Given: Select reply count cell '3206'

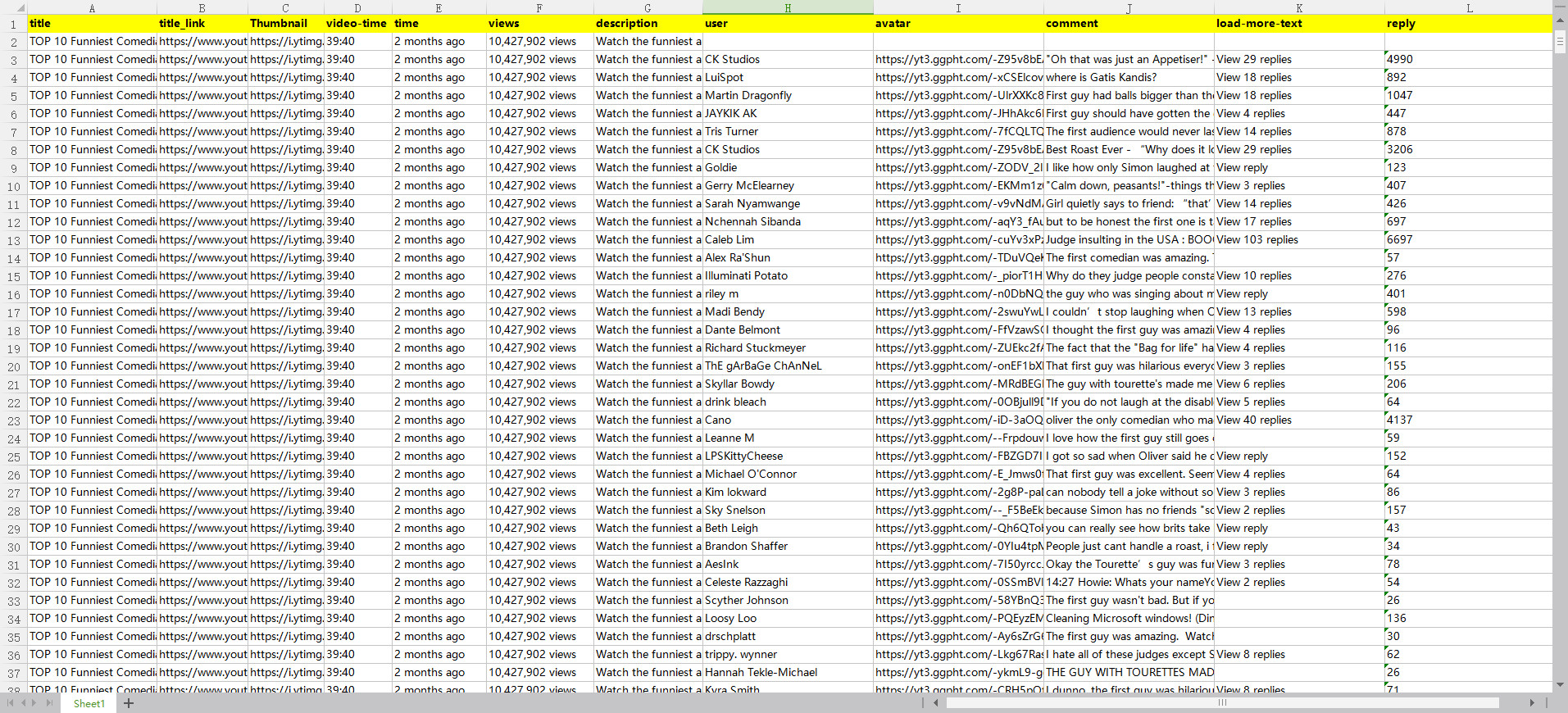Looking at the screenshot, I should click(x=1469, y=150).
